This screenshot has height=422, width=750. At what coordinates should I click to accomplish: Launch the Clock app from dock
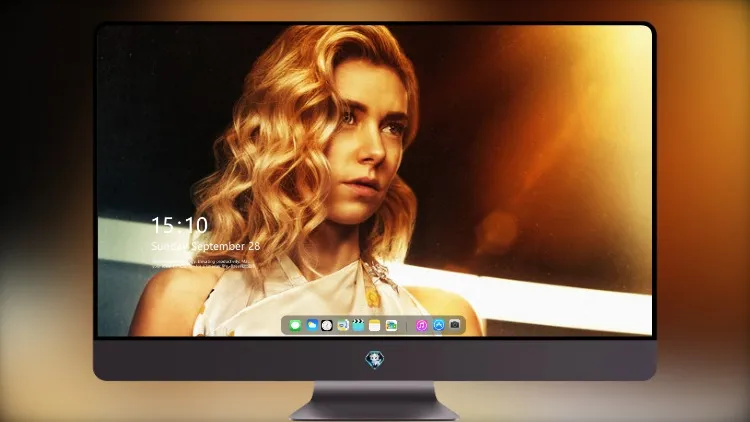(x=327, y=325)
